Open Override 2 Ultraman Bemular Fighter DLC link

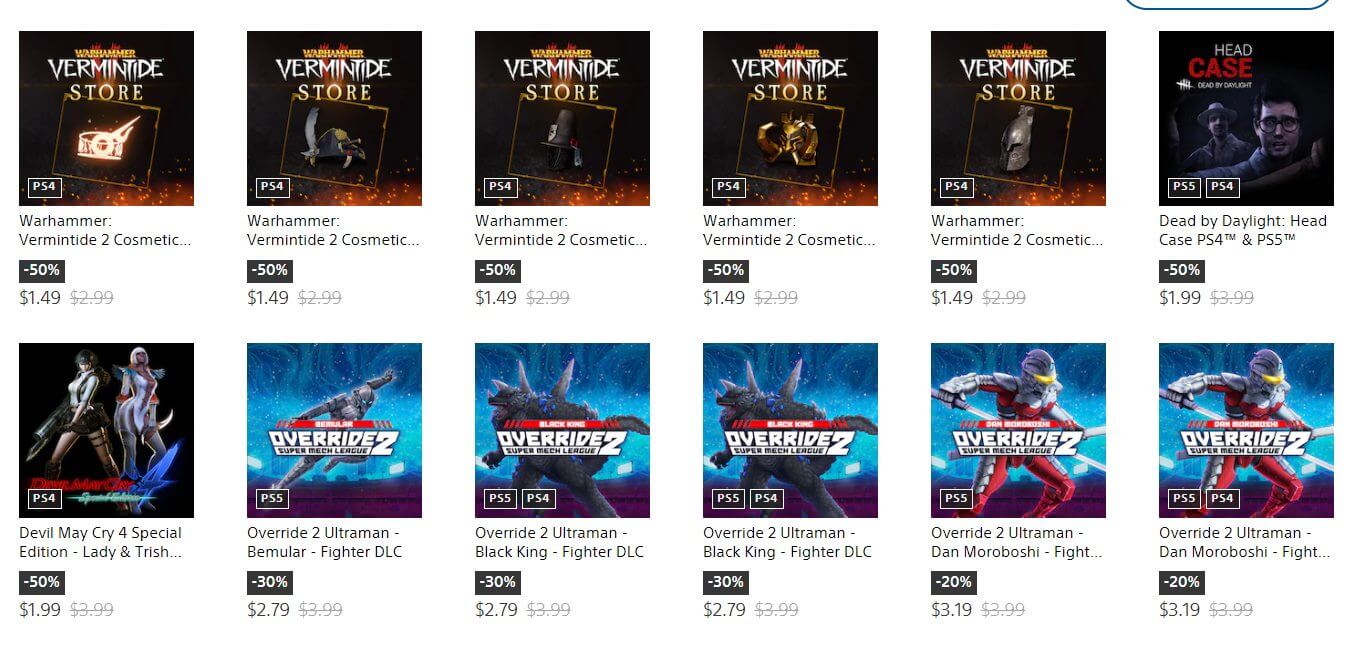(325, 542)
